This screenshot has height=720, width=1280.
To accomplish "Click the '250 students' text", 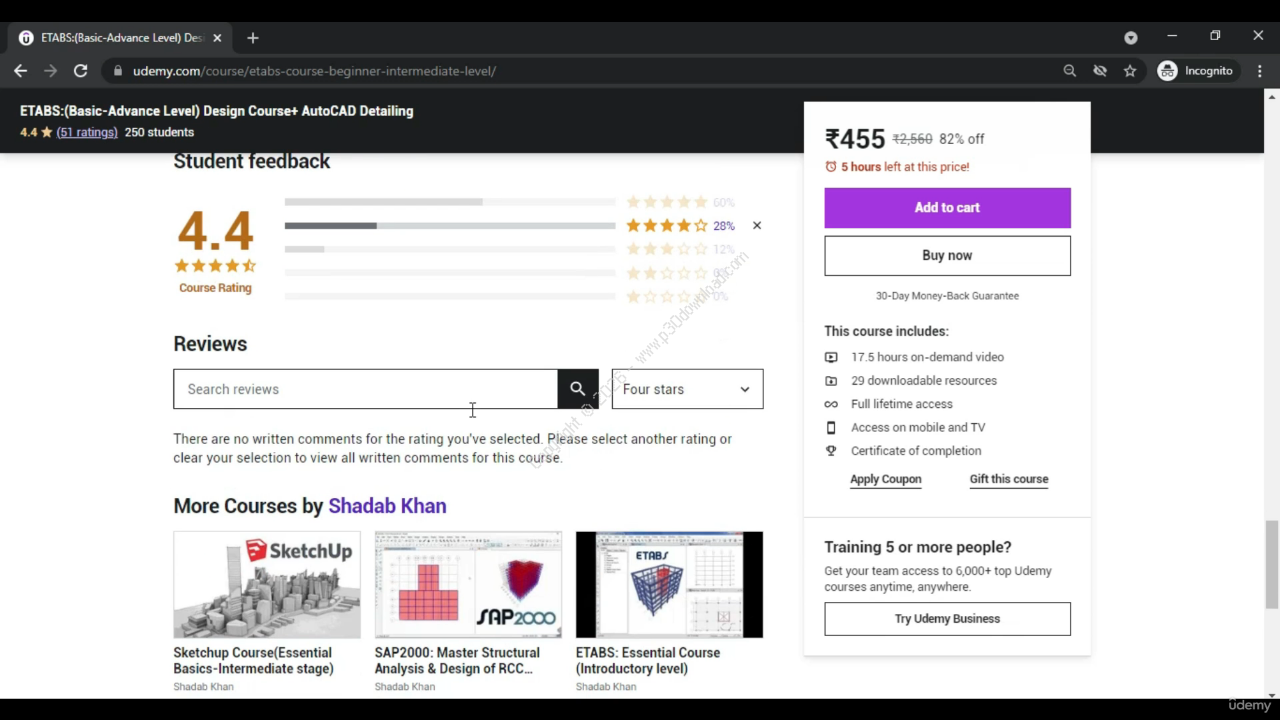I will 159,132.
